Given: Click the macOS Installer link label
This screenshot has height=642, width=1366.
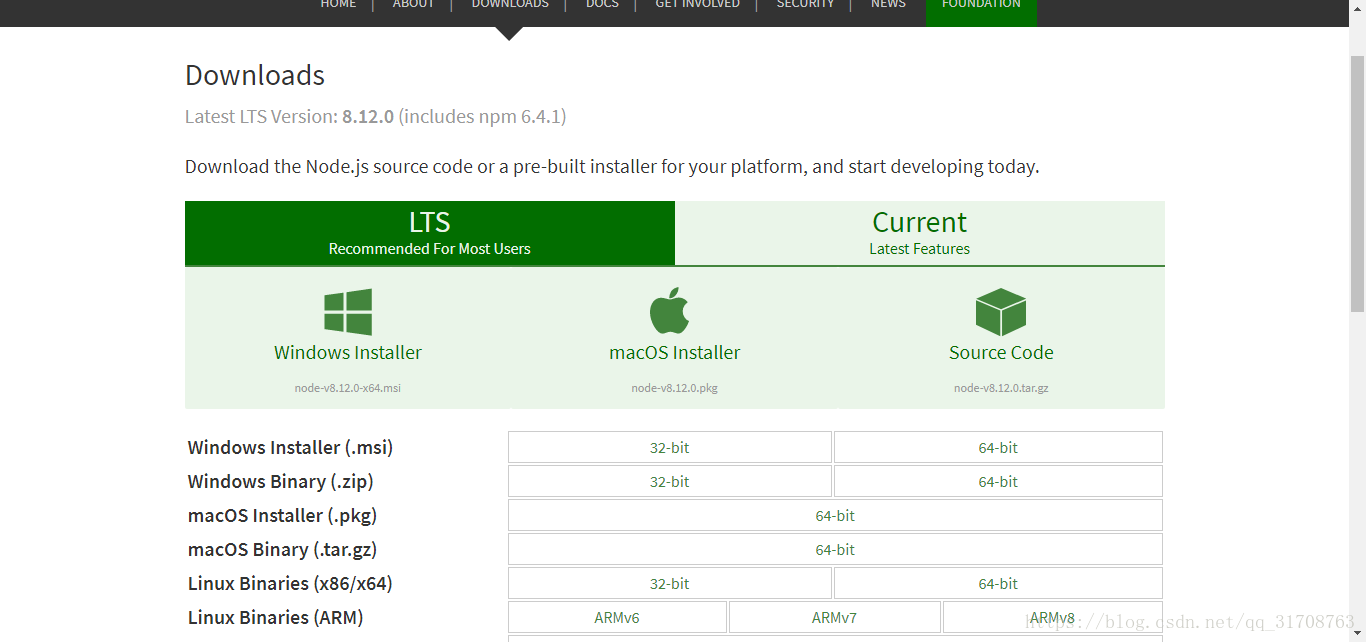Looking at the screenshot, I should click(x=675, y=352).
